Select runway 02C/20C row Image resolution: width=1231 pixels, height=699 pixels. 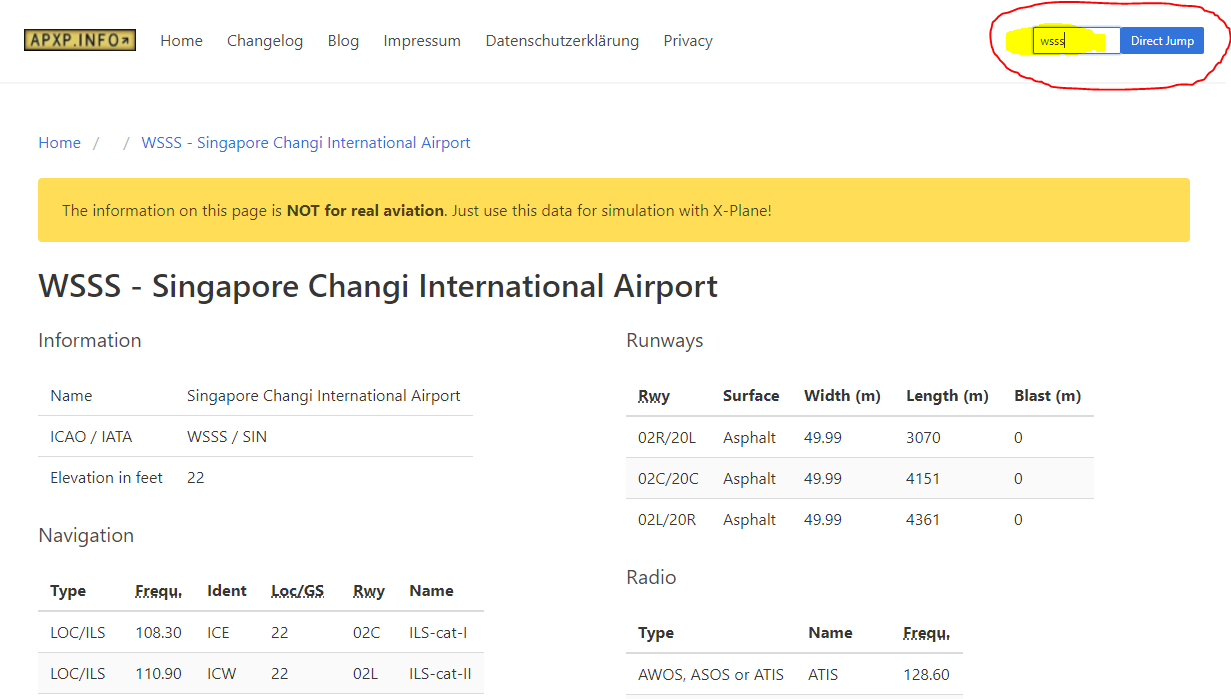(859, 478)
